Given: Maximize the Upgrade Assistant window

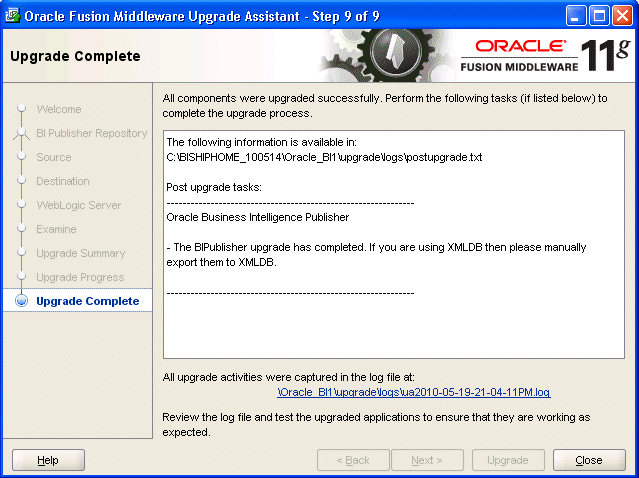Looking at the screenshot, I should (599, 16).
